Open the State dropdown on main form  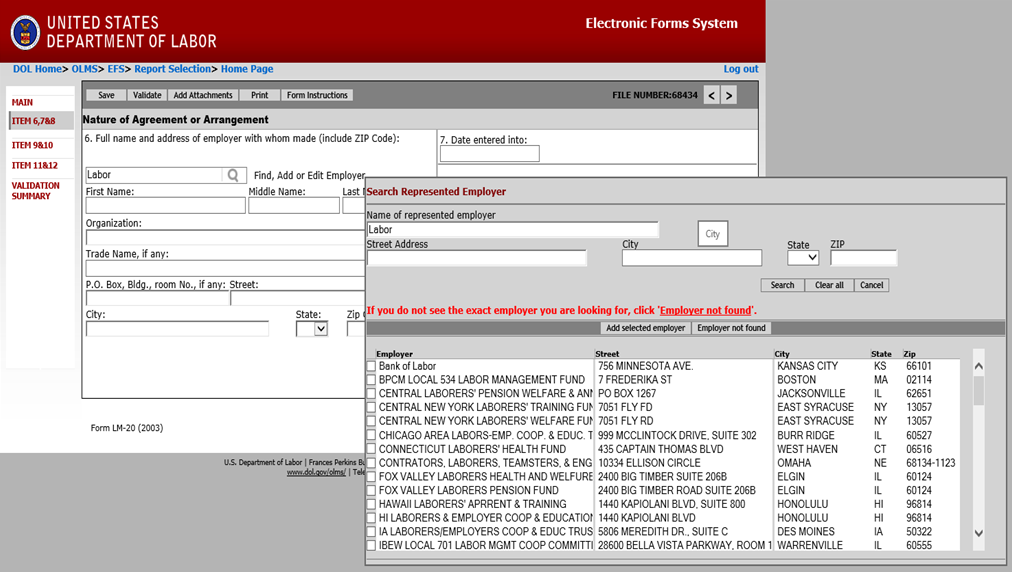(312, 329)
